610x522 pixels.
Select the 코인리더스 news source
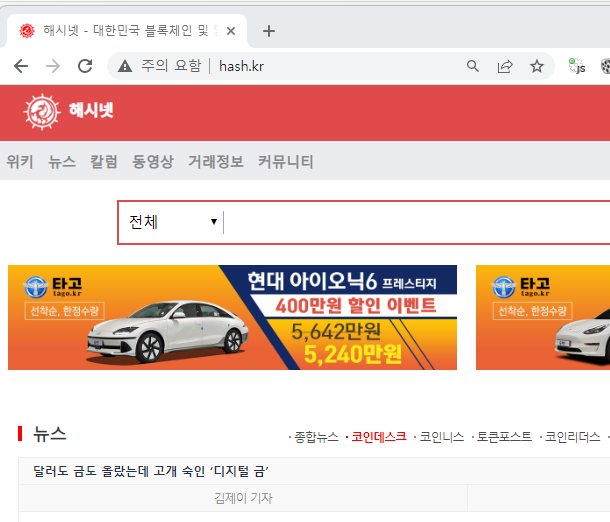(572, 437)
